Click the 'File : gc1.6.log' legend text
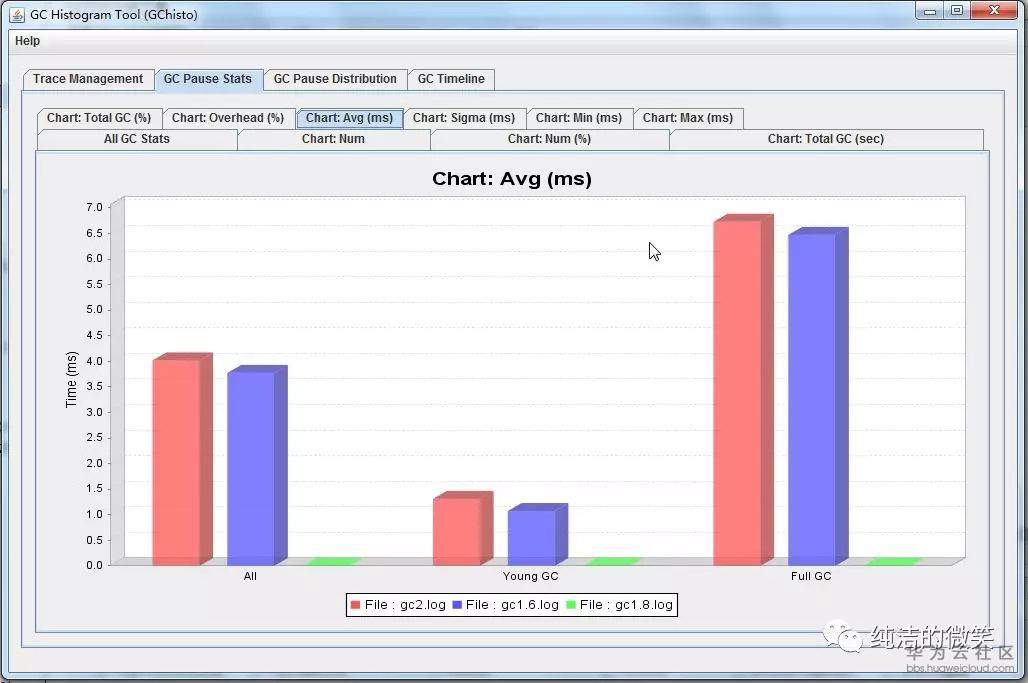The image size is (1028, 683). click(513, 605)
